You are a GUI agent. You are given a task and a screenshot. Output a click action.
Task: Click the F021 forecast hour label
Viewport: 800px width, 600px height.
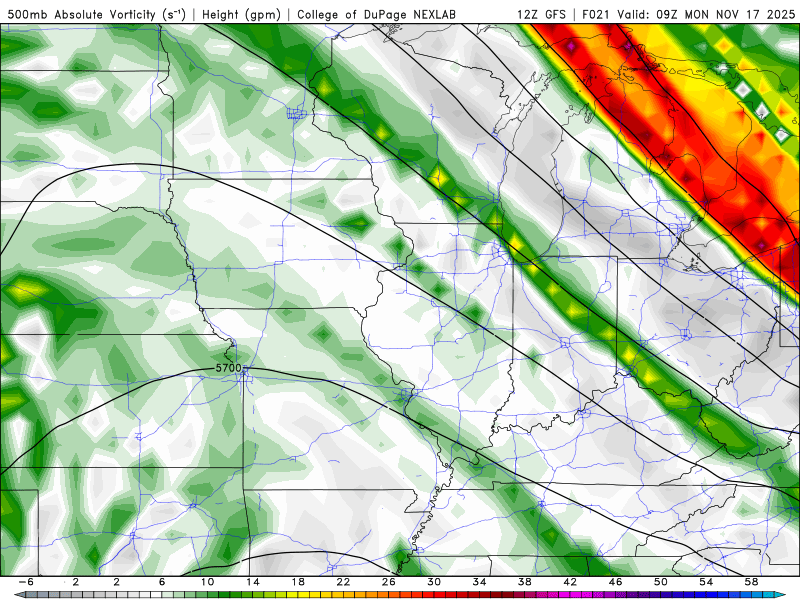pos(597,15)
